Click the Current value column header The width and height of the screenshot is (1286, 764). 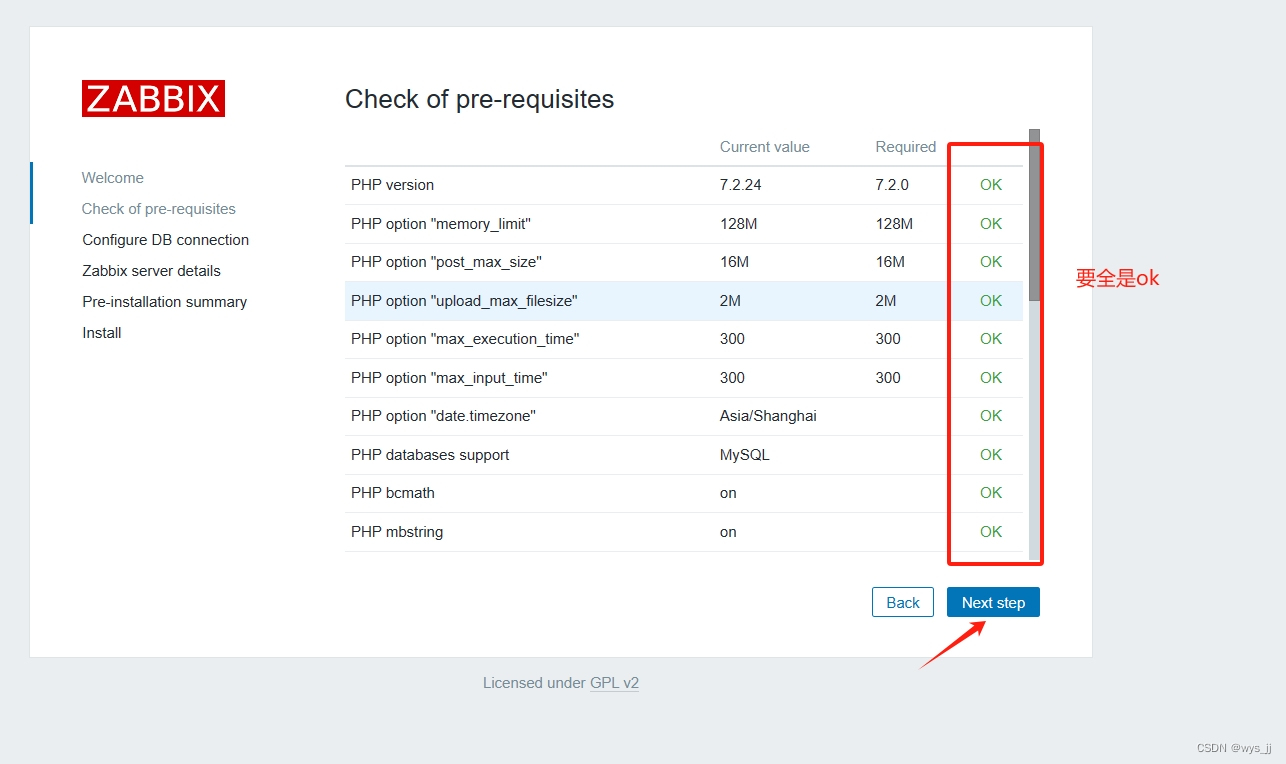[x=765, y=147]
